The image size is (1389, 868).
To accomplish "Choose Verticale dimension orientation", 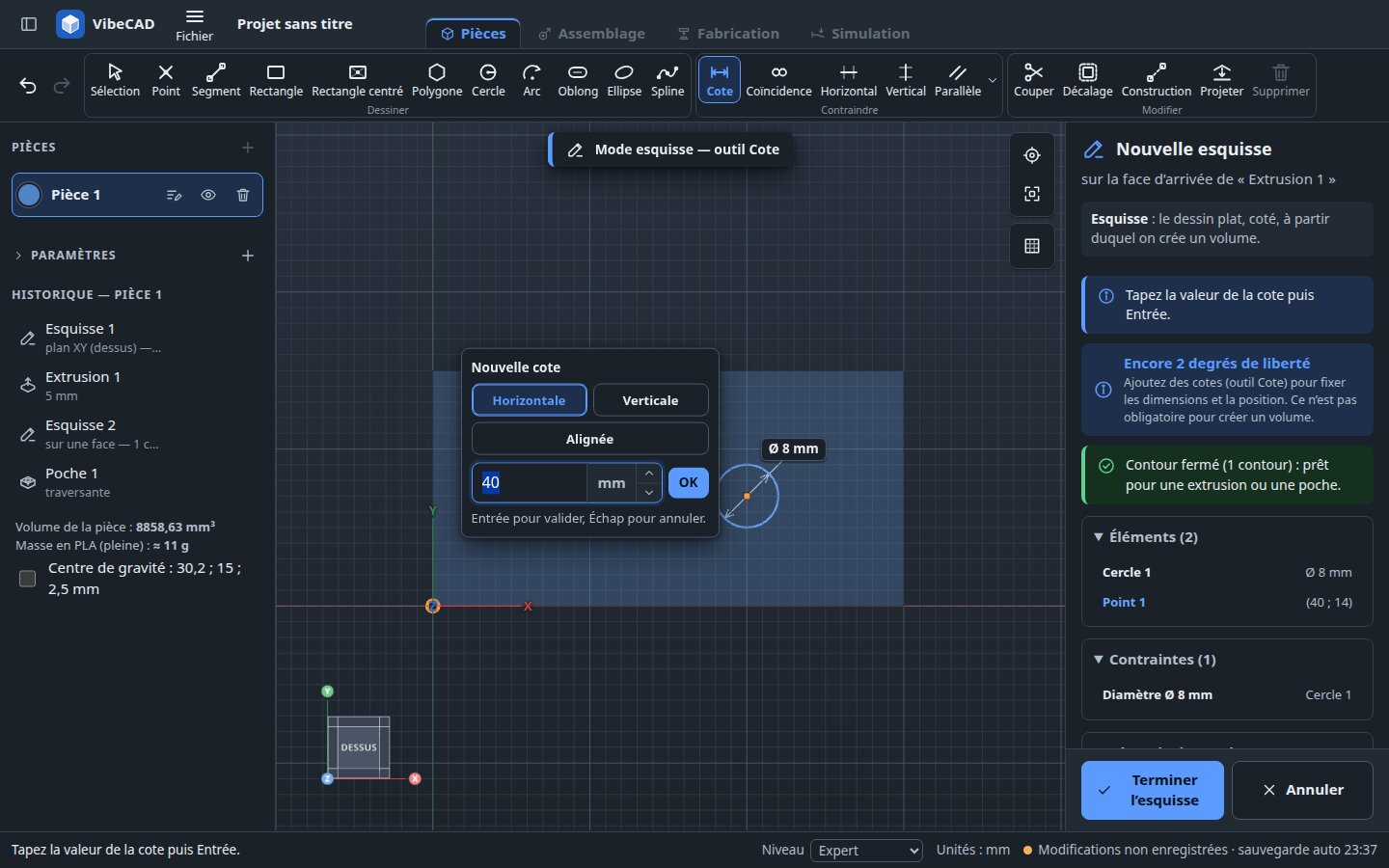I will 650,400.
